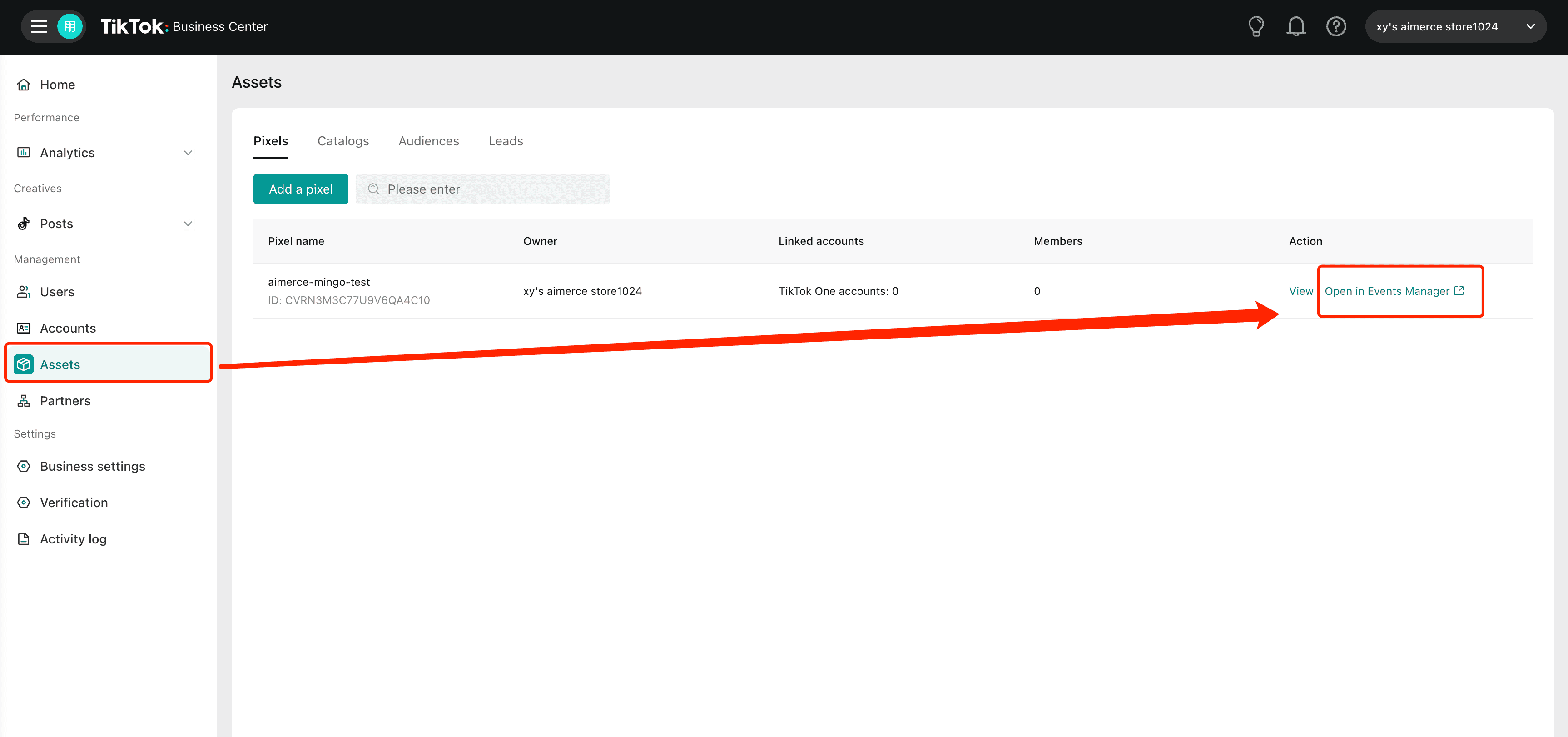Open the notifications bell

pos(1296,26)
